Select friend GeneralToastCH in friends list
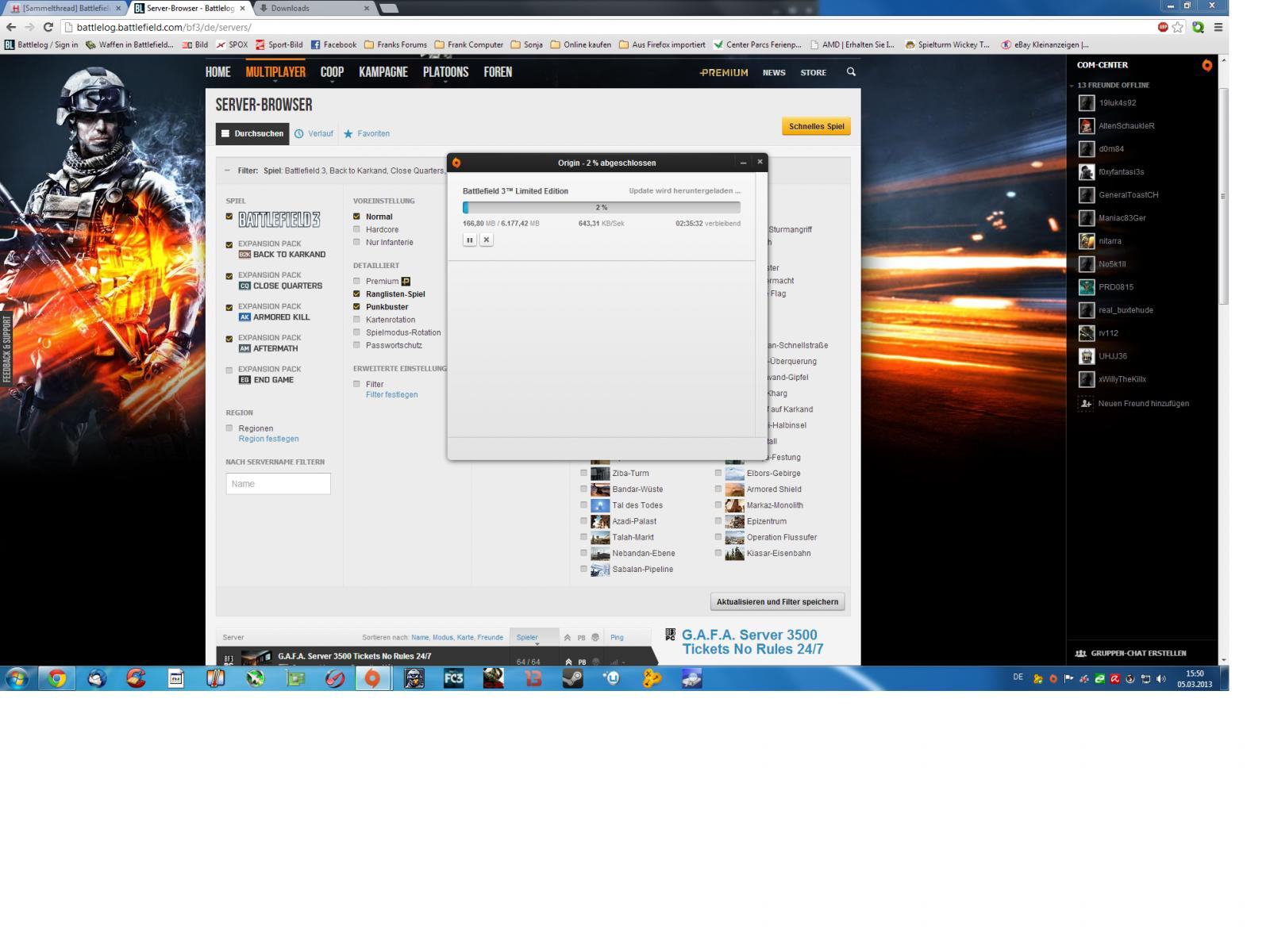Image resolution: width=1270 pixels, height=952 pixels. 1129,195
